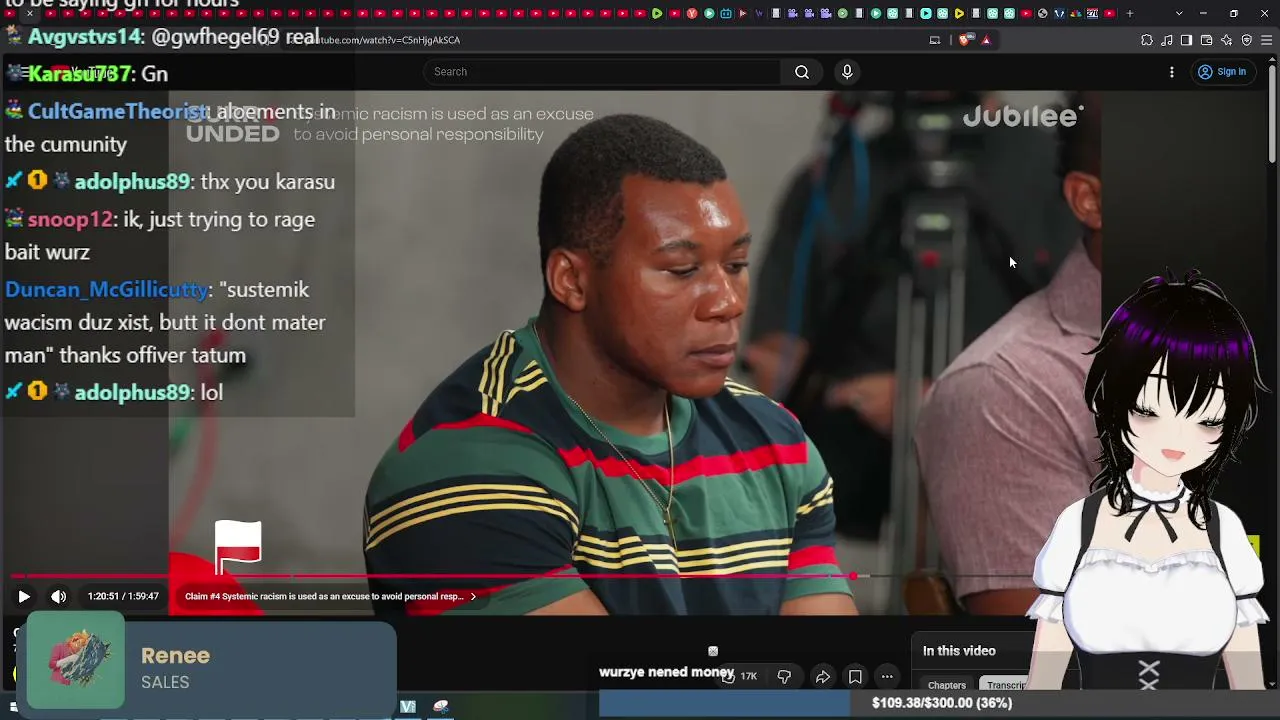Click the username CultGameTheorist in chat
Screen dimensions: 1280x720
click(x=118, y=112)
